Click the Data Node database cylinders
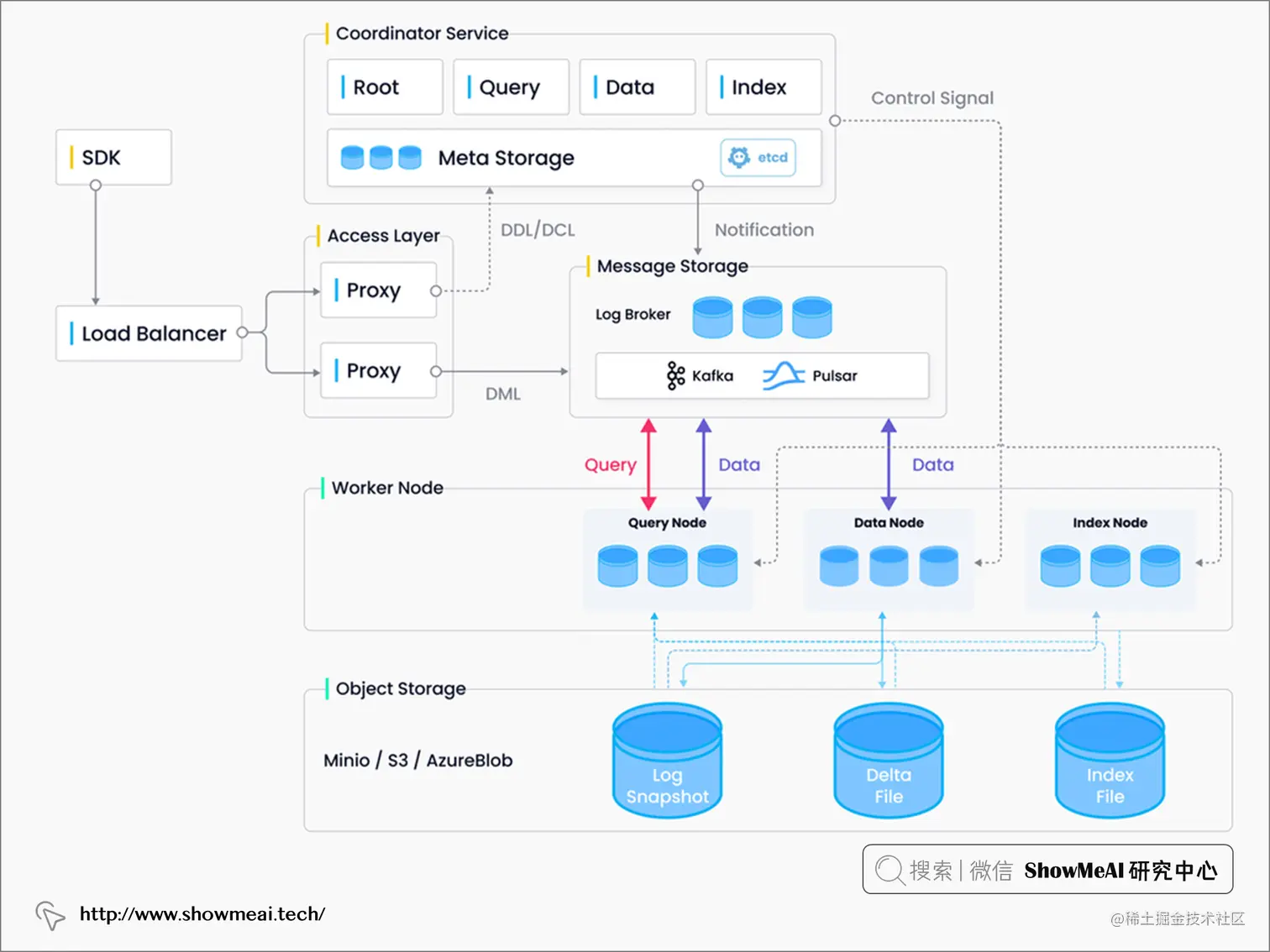Image resolution: width=1270 pixels, height=952 pixels. [x=889, y=566]
